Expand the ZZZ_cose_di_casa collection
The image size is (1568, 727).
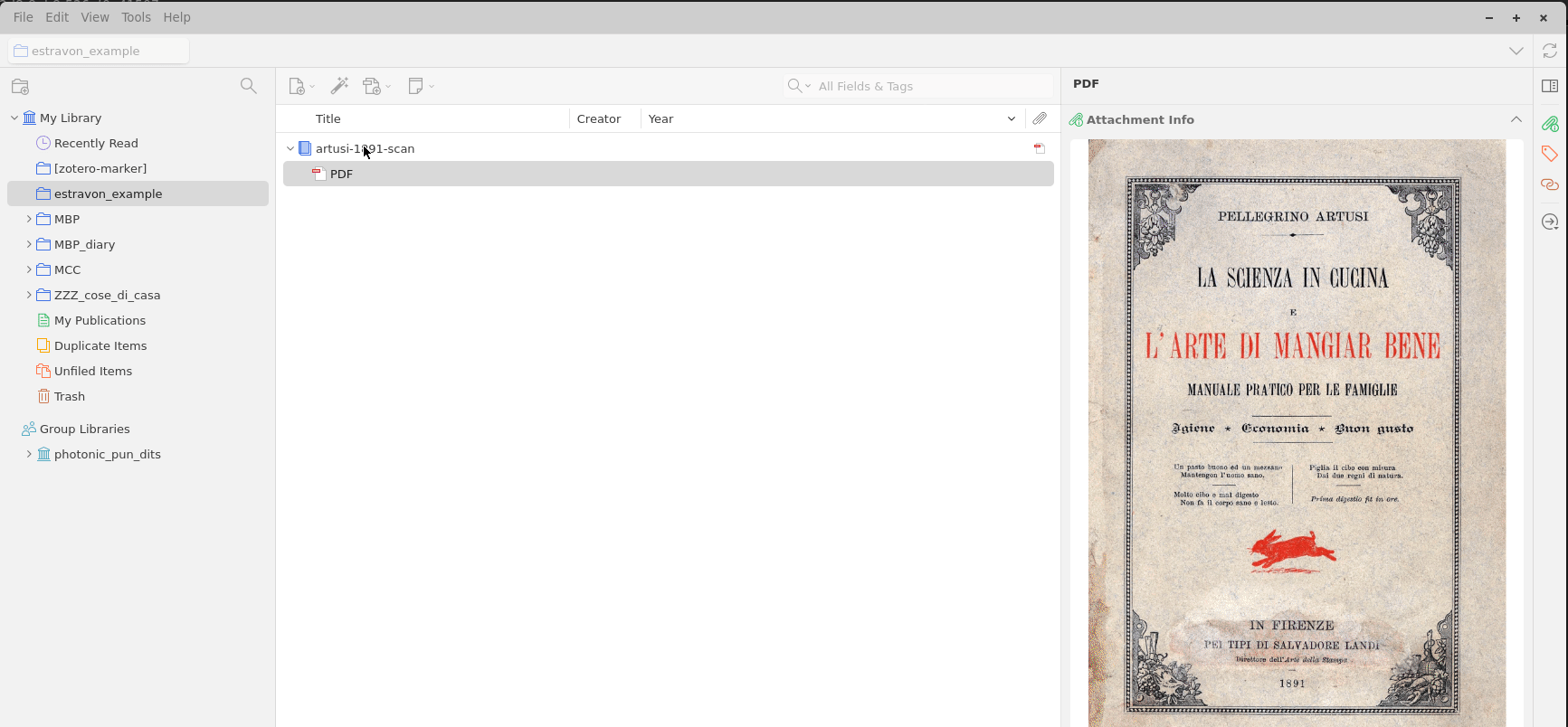[x=29, y=295]
